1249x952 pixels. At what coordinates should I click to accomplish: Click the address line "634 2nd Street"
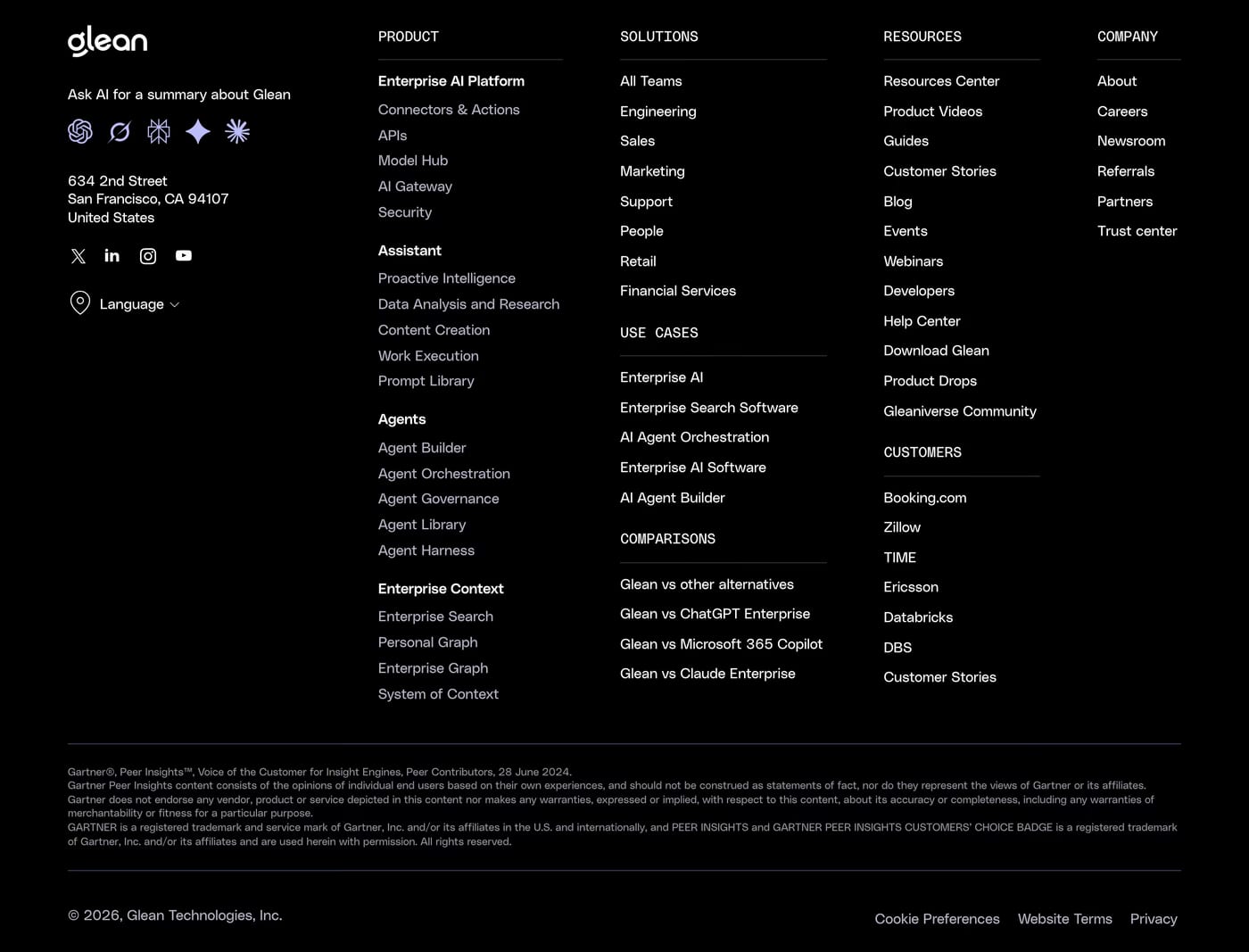point(118,181)
